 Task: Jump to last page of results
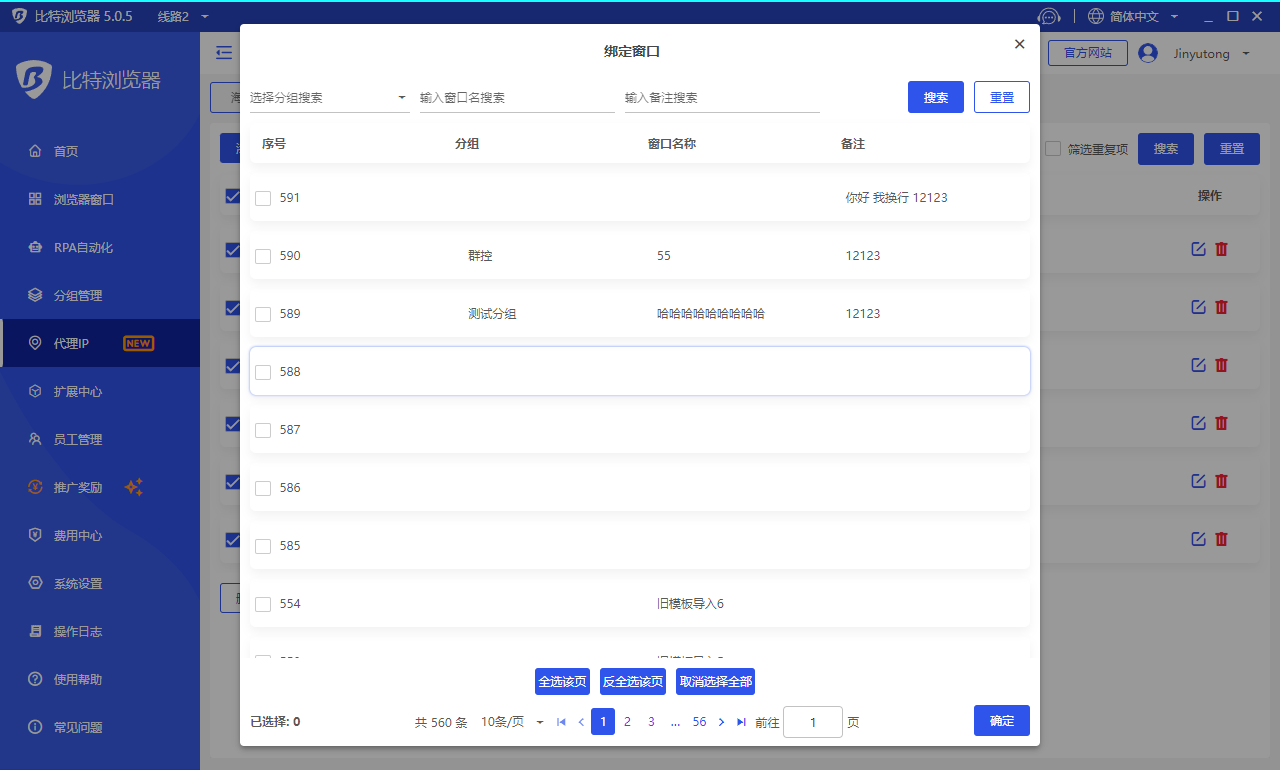tap(741, 722)
